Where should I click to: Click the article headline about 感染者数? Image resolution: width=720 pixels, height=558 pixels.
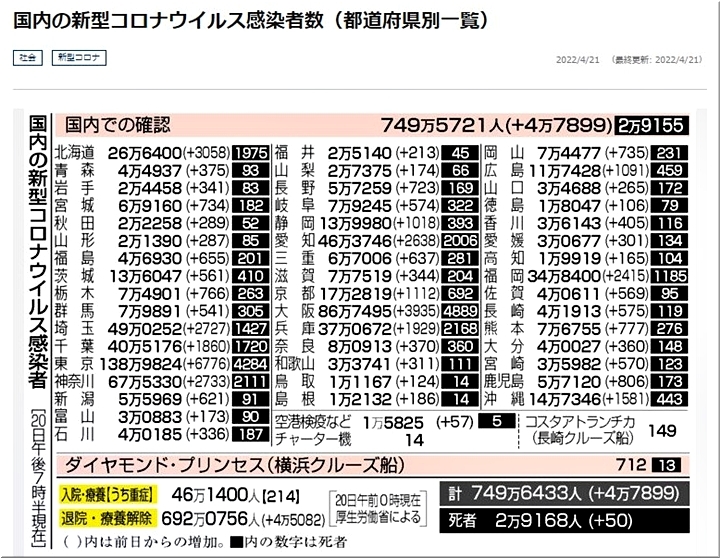click(x=249, y=21)
